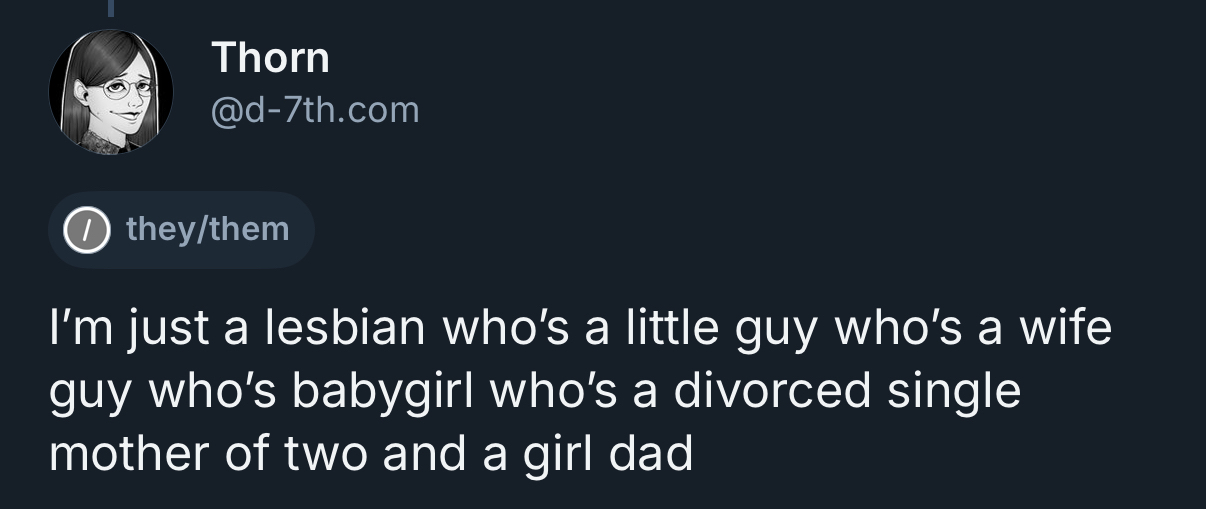
Task: Click the thread connector line above the avatar
Action: pos(111,8)
